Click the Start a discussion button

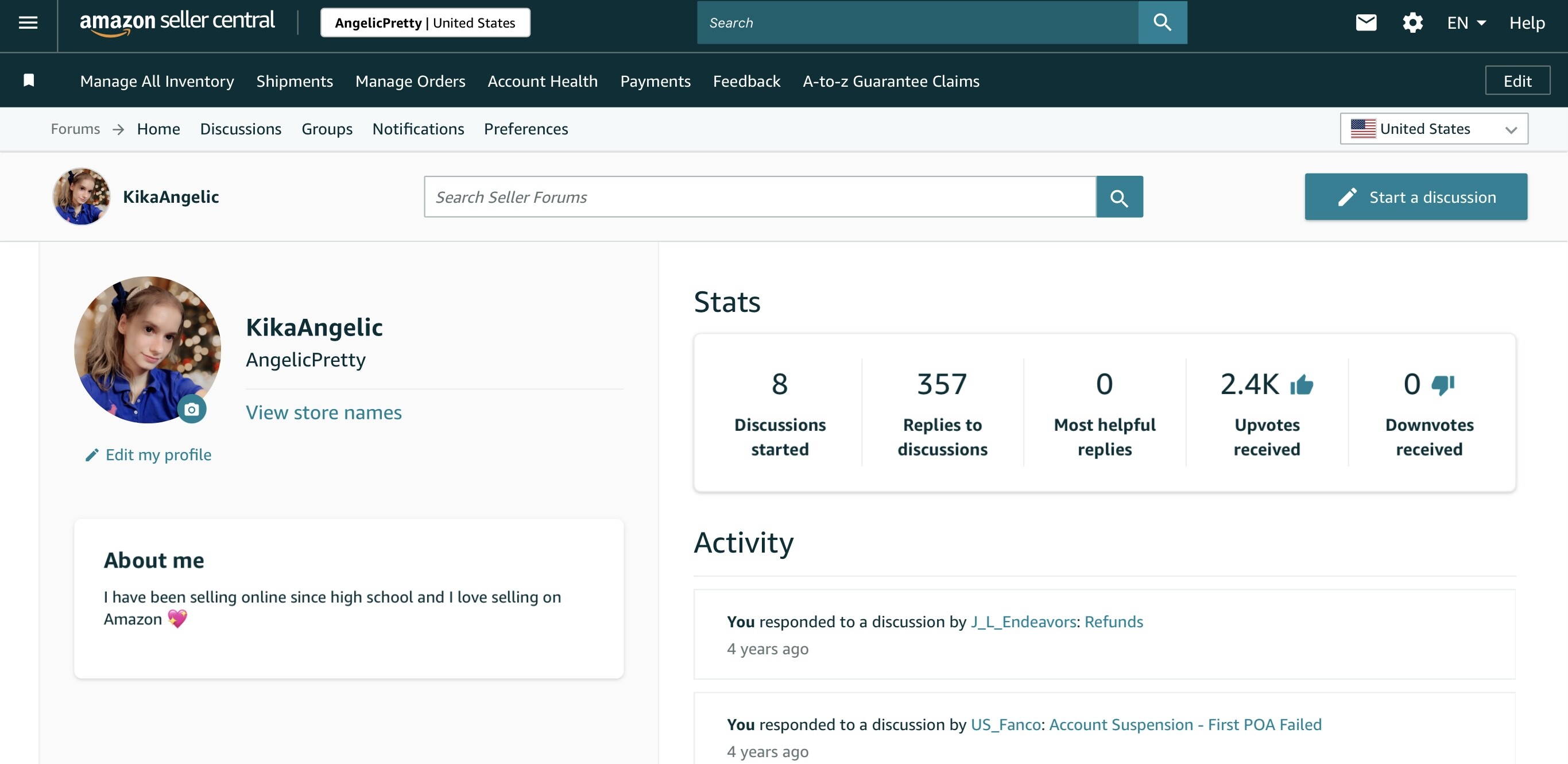pyautogui.click(x=1415, y=196)
